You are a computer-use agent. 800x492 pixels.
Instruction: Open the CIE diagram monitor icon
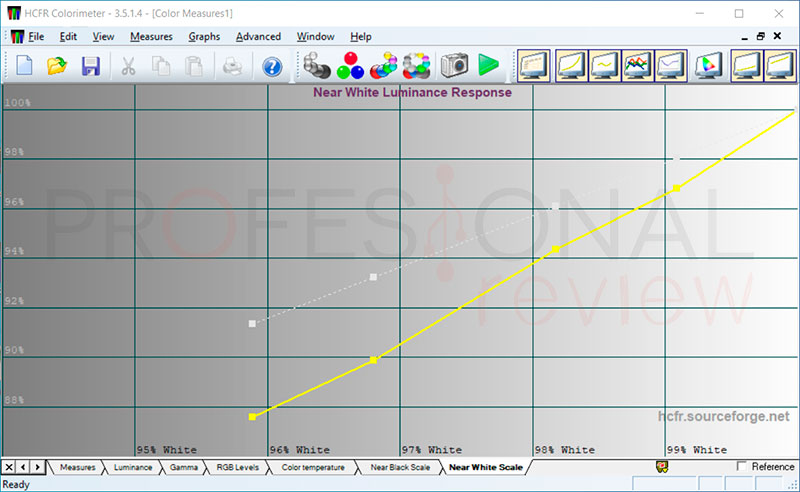pos(709,65)
